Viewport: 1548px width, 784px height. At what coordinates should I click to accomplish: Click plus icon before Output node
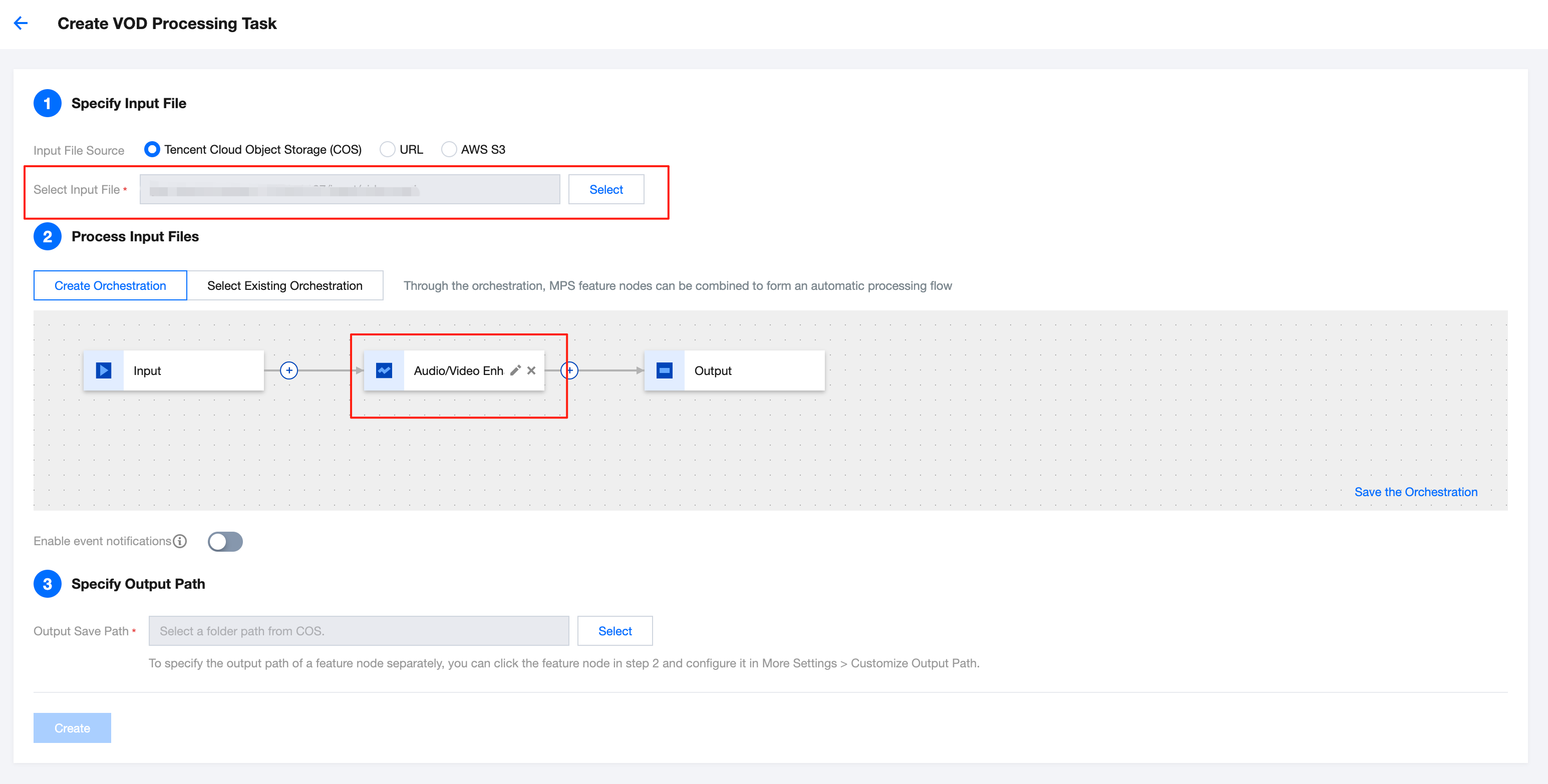coord(570,370)
